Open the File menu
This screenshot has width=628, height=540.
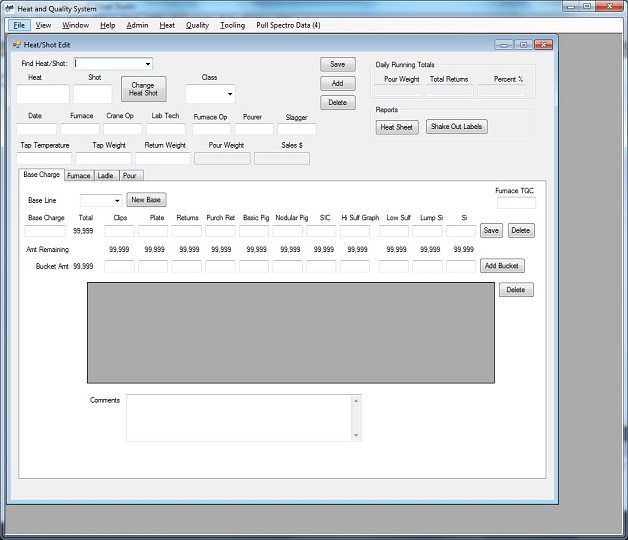point(19,25)
